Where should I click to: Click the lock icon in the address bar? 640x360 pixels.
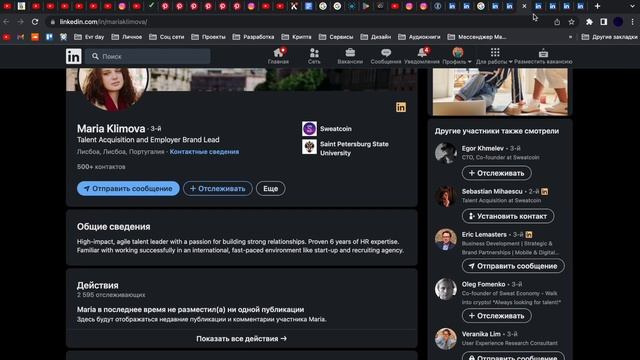tap(53, 22)
